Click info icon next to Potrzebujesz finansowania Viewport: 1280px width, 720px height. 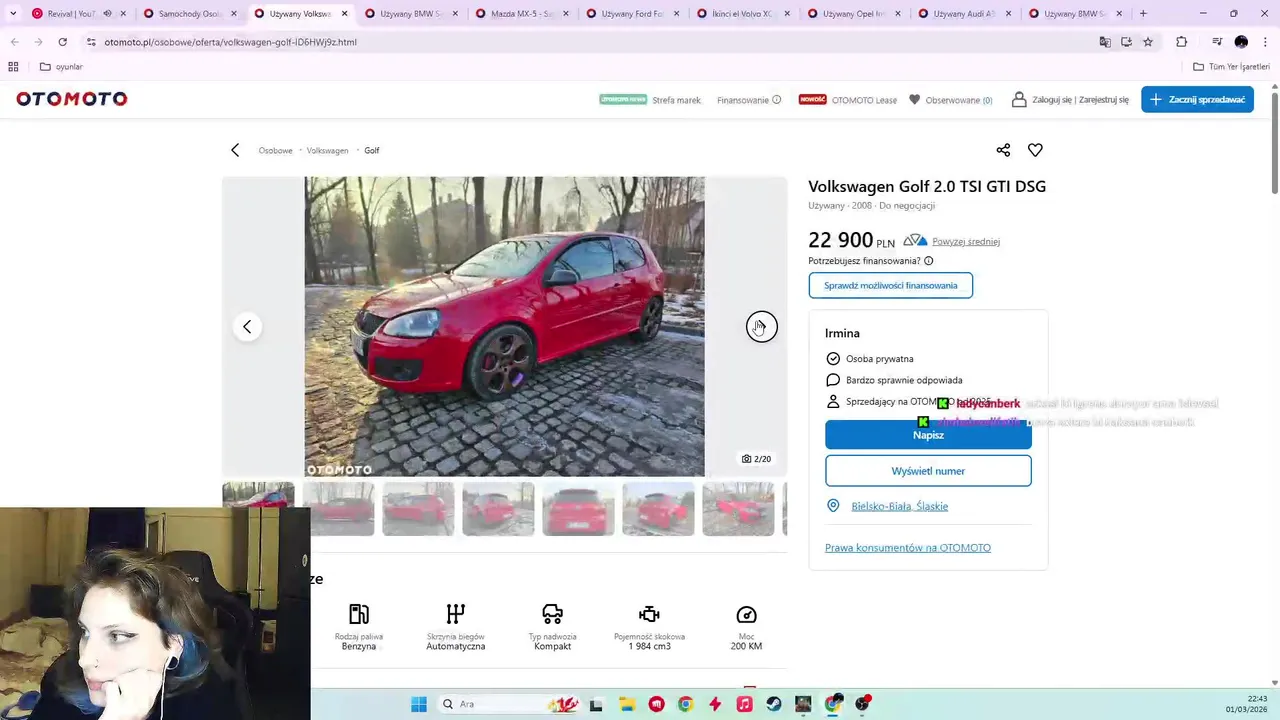(928, 261)
